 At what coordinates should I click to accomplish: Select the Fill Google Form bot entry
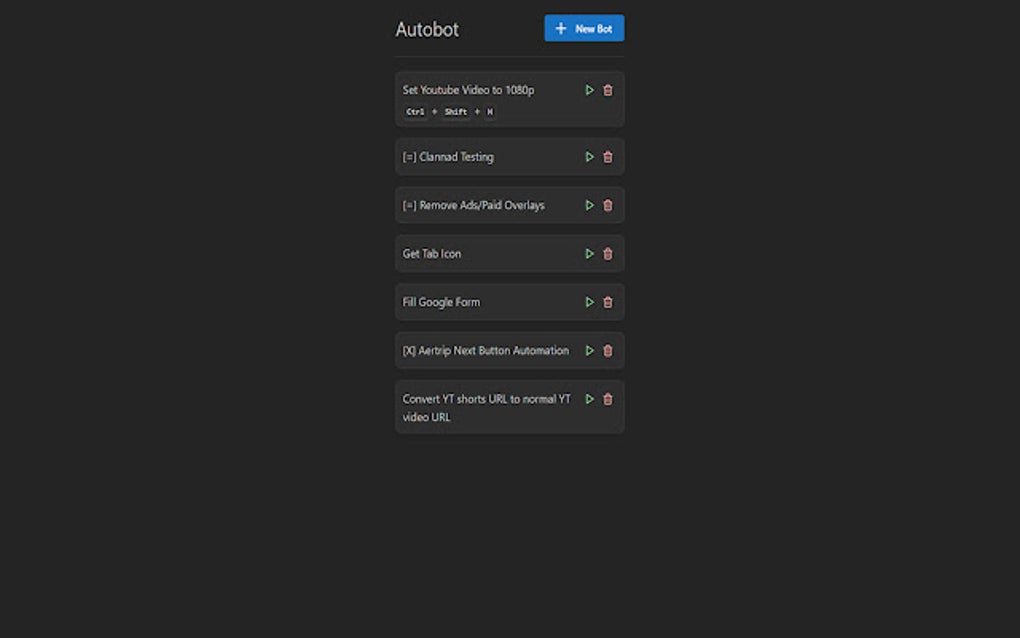[x=441, y=301]
